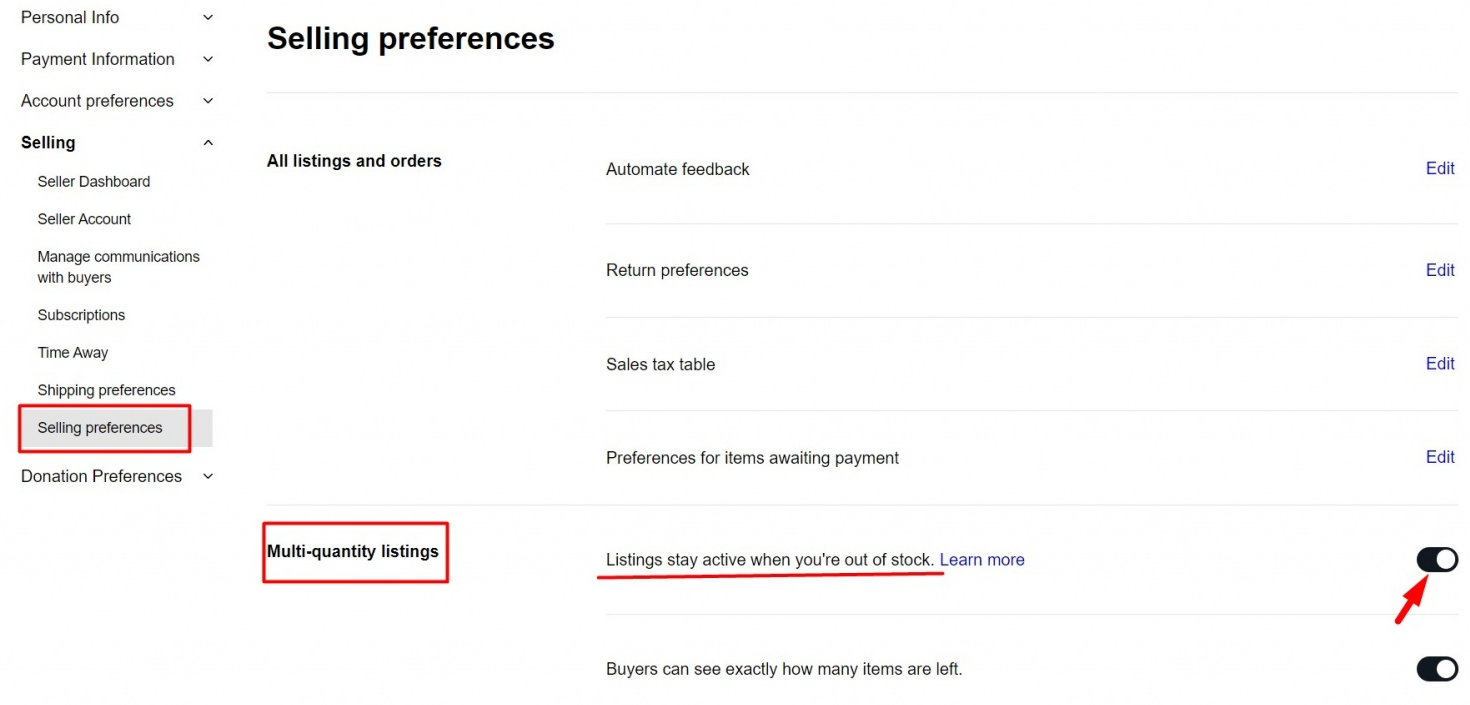
Task: Go to Seller Account page
Action: click(x=84, y=219)
